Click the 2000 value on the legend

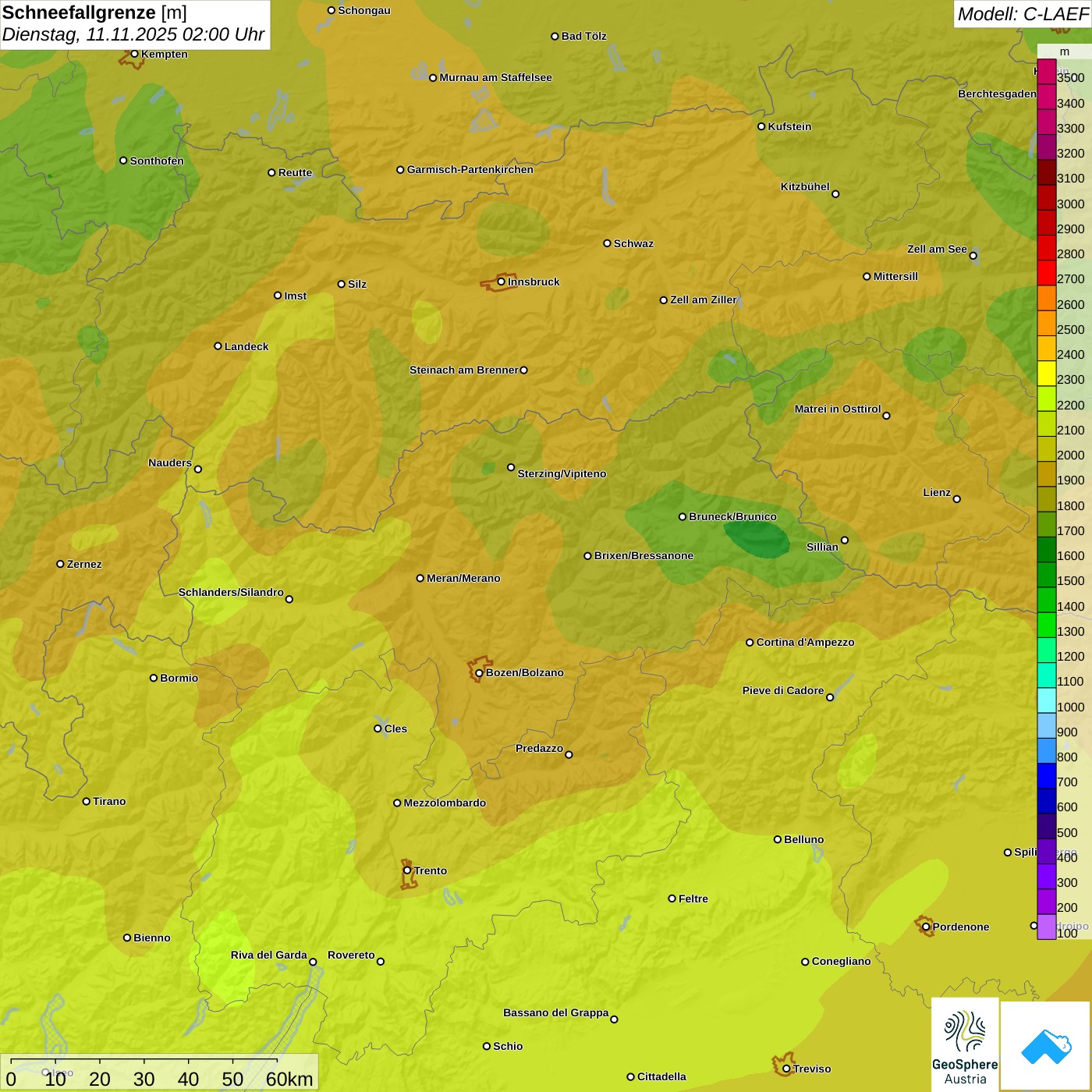point(1071,455)
